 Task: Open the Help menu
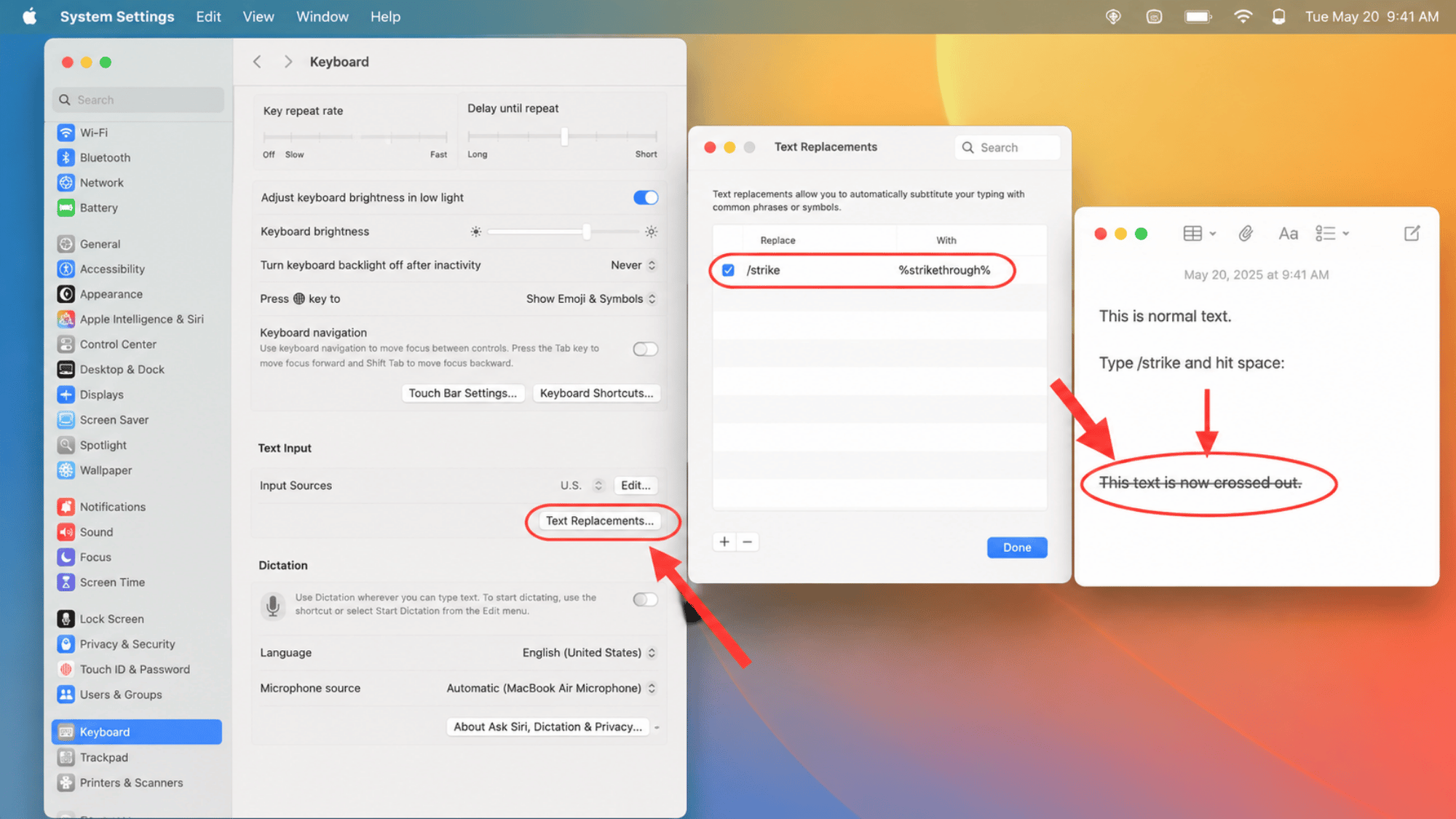(385, 17)
